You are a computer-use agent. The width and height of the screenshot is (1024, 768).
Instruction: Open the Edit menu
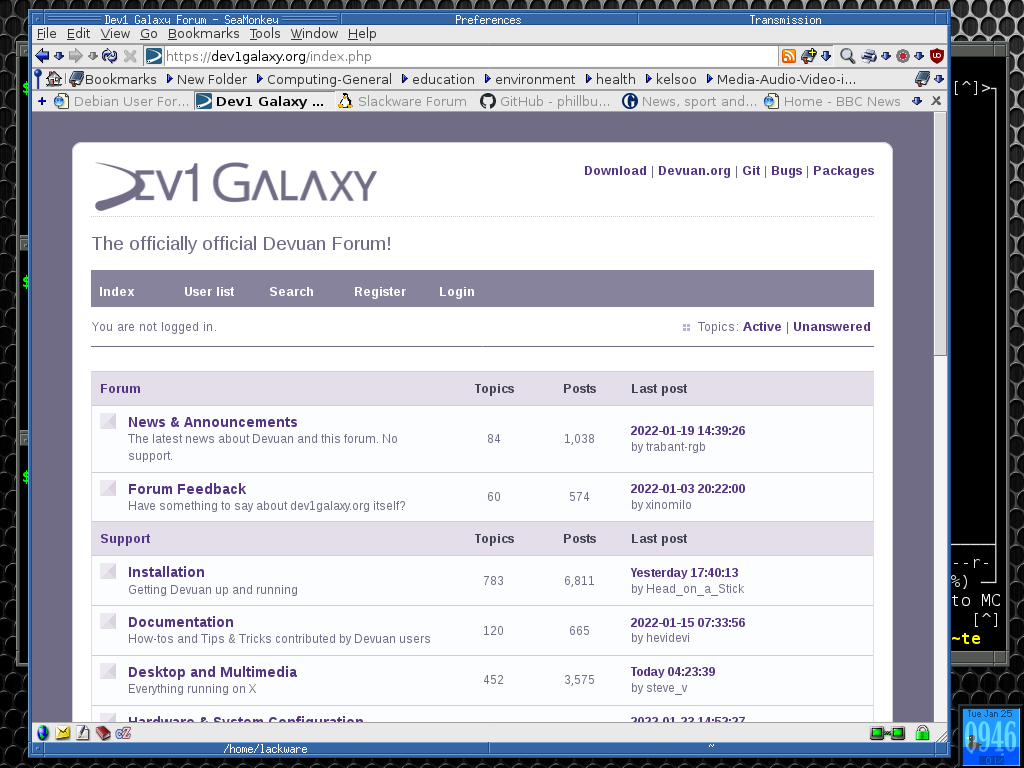78,33
